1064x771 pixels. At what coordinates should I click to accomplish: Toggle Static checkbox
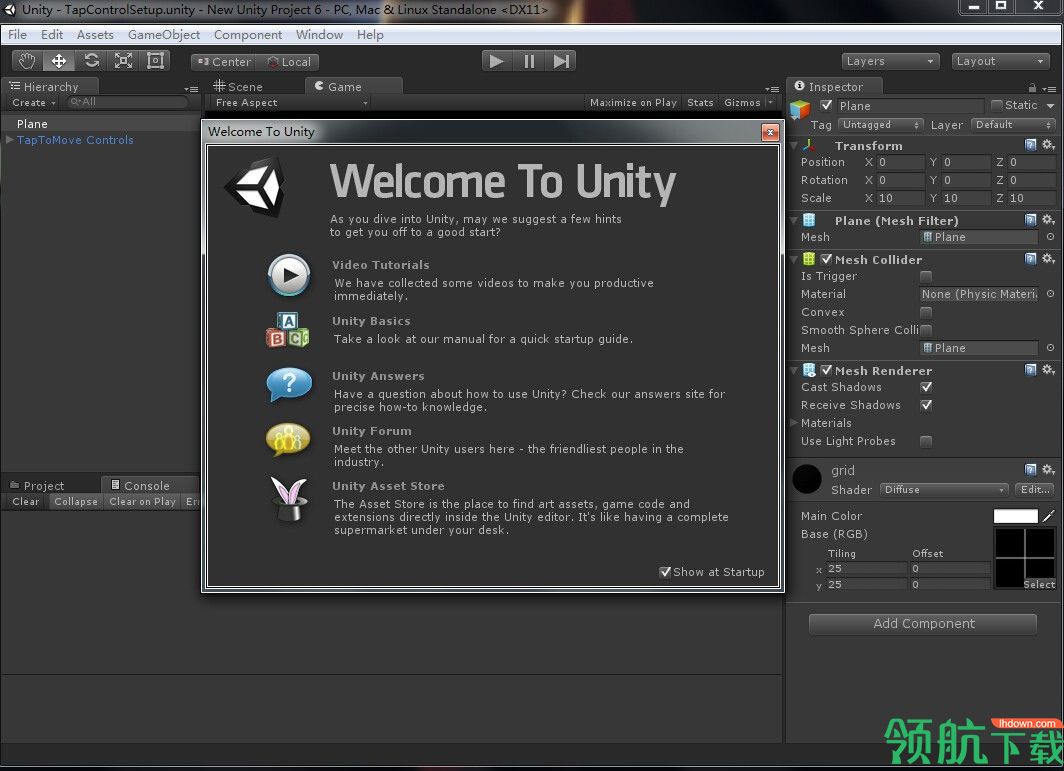point(997,105)
